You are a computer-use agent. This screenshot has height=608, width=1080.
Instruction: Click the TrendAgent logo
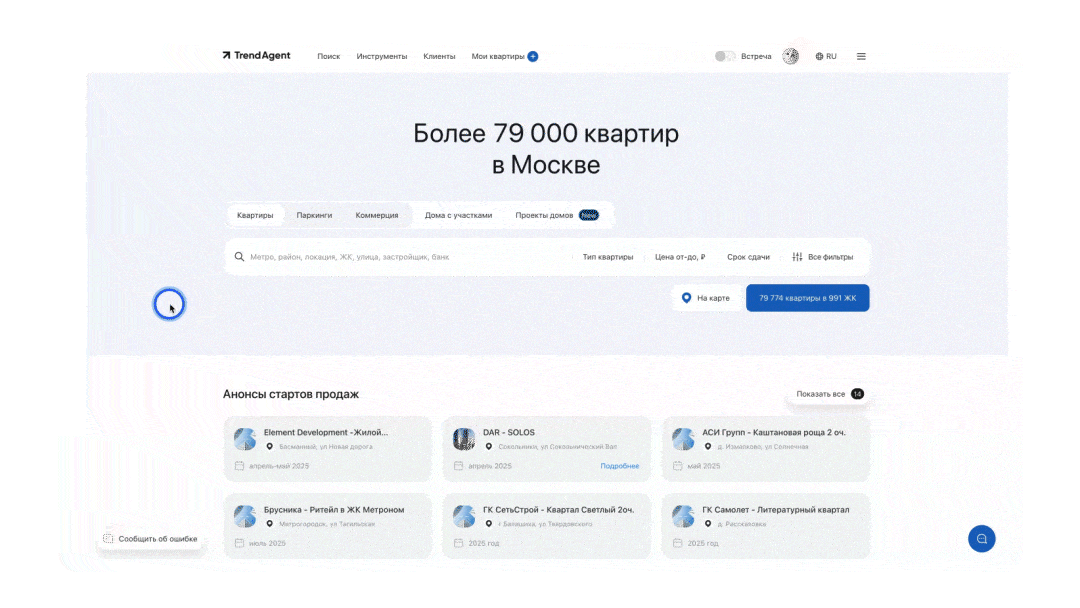256,56
